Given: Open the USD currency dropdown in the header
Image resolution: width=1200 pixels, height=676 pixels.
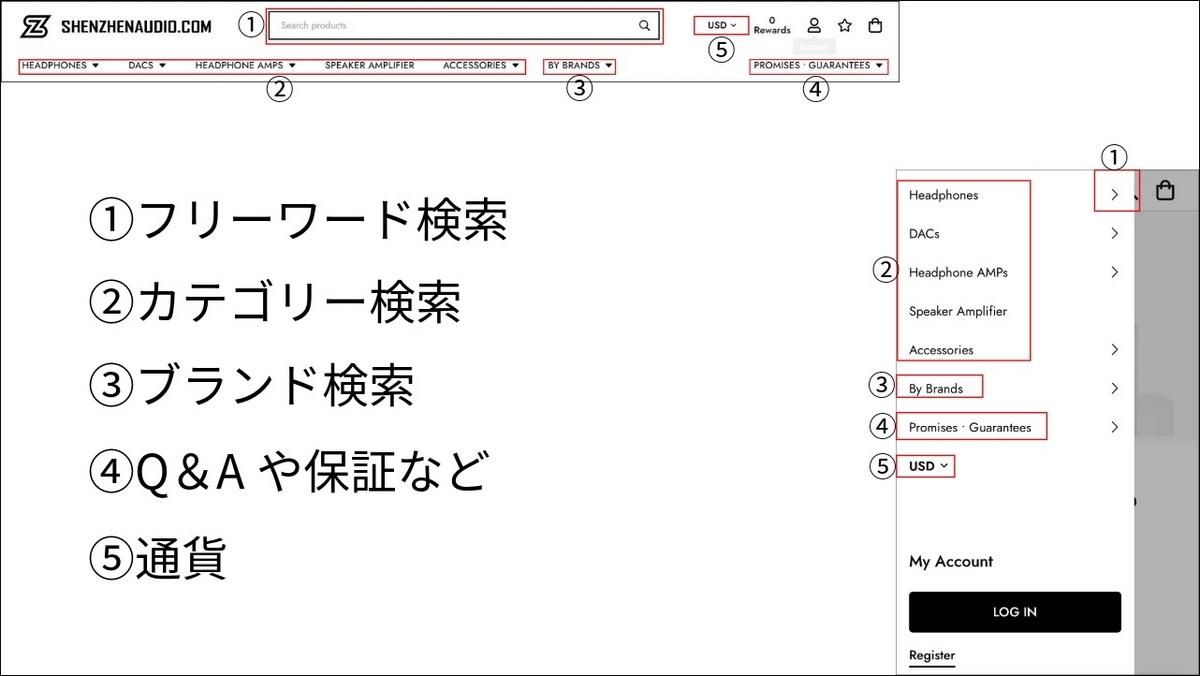Looking at the screenshot, I should (719, 24).
